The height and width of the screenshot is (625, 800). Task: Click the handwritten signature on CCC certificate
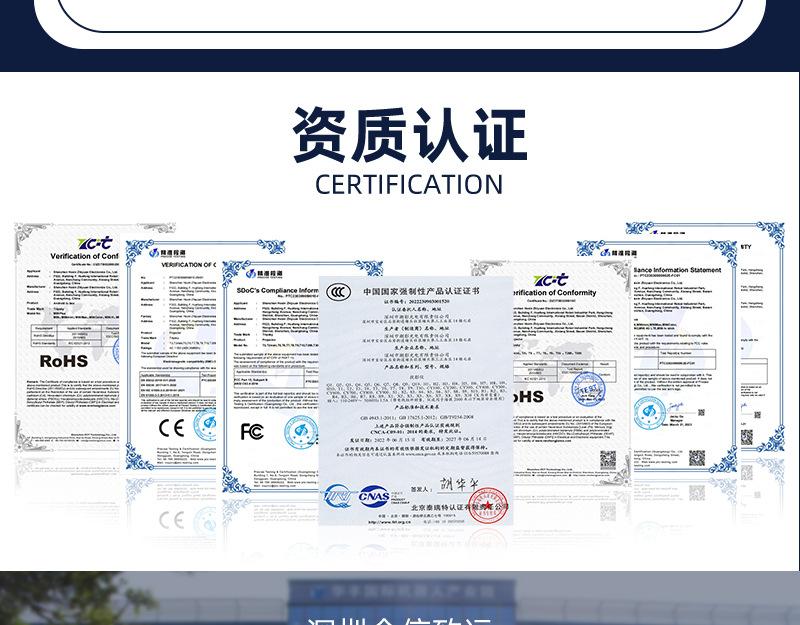point(459,485)
